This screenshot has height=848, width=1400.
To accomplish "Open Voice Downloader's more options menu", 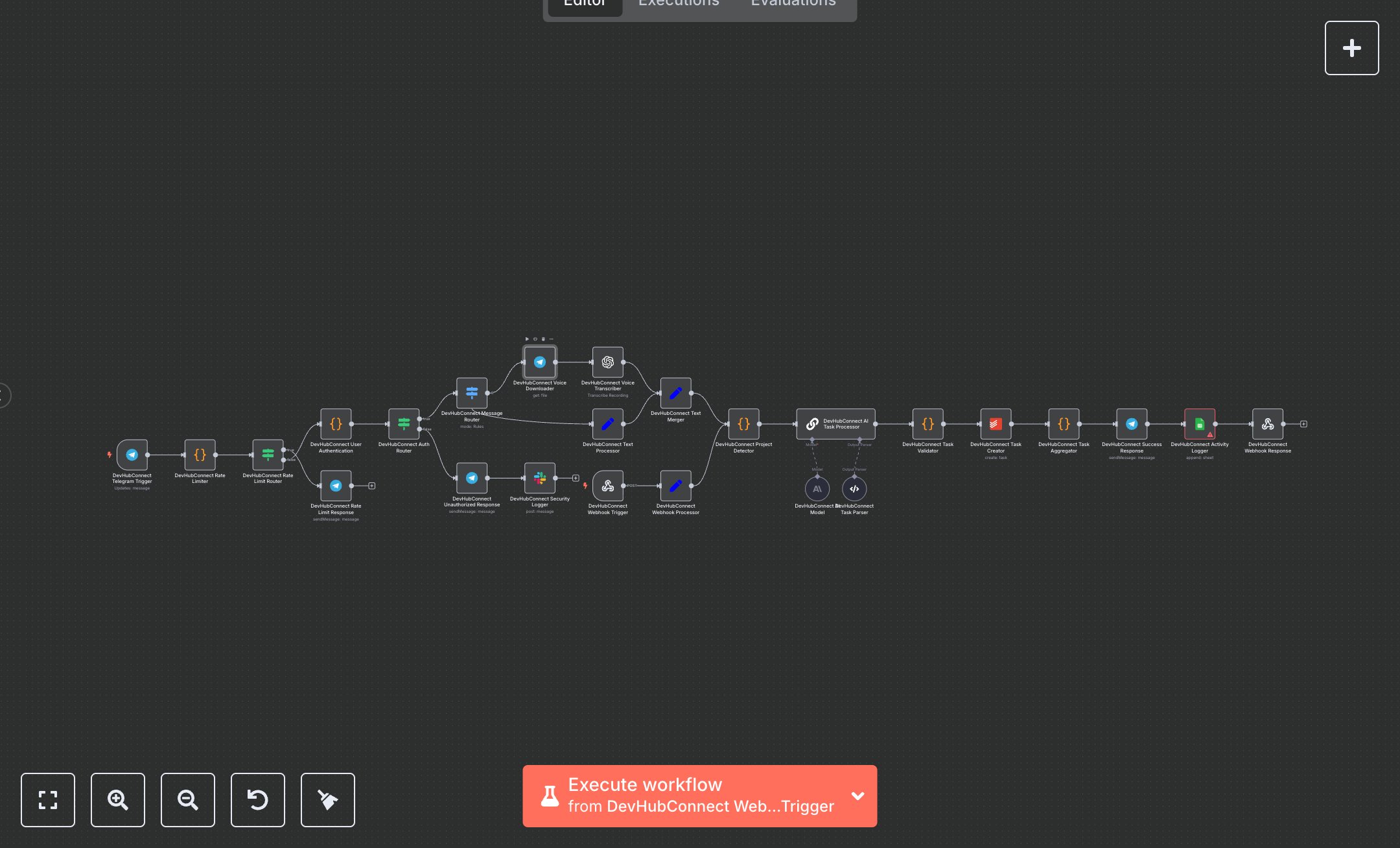I will 552,339.
